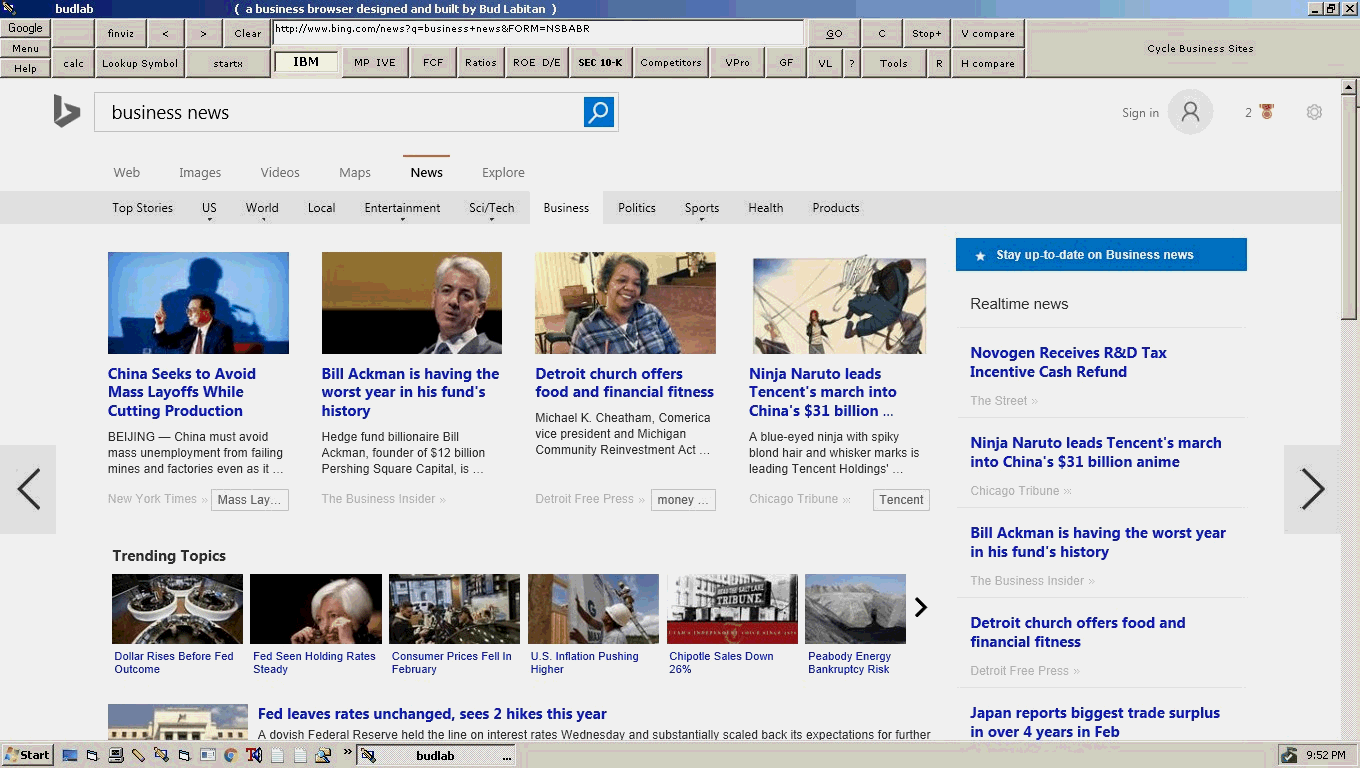Click the V compare button
The width and height of the screenshot is (1360, 768).
(988, 33)
